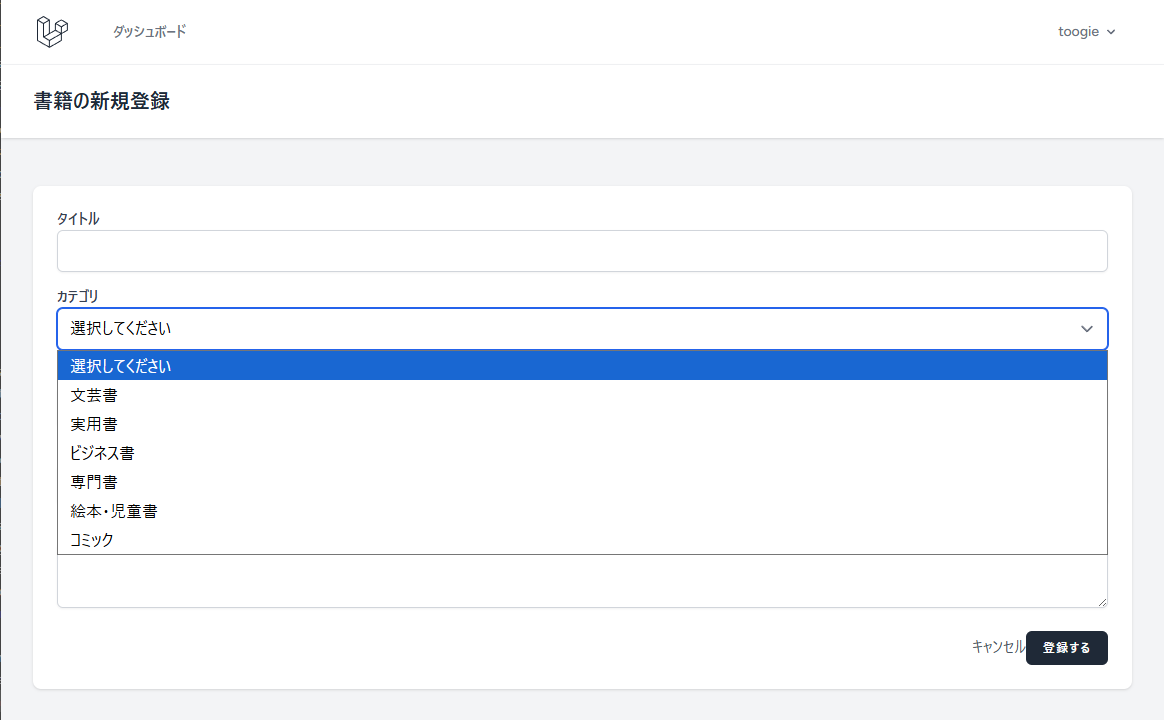Select the コミック category option
Image resolution: width=1164 pixels, height=720 pixels.
coord(92,540)
